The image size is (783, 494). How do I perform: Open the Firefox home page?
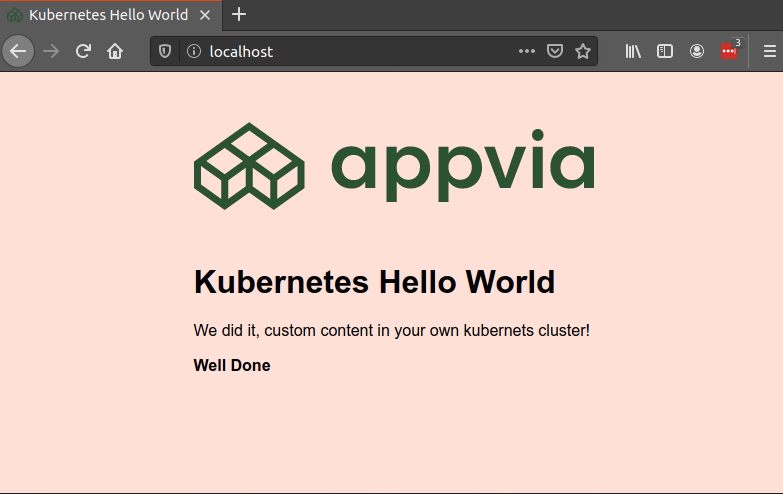[115, 51]
